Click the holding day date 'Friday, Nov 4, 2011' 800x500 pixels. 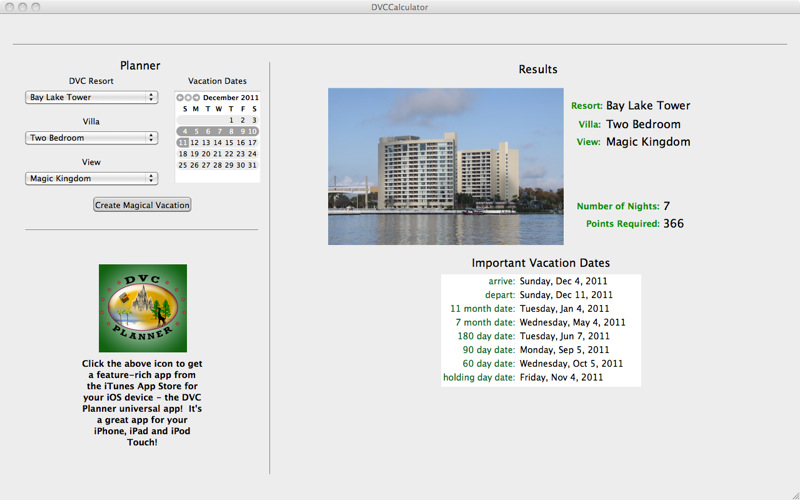[x=561, y=378]
